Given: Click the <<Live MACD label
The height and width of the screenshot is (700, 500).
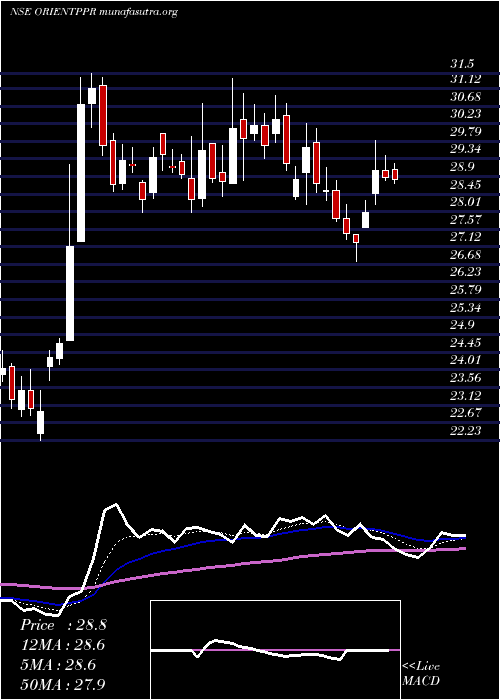Looking at the screenshot, I should 421,674.
